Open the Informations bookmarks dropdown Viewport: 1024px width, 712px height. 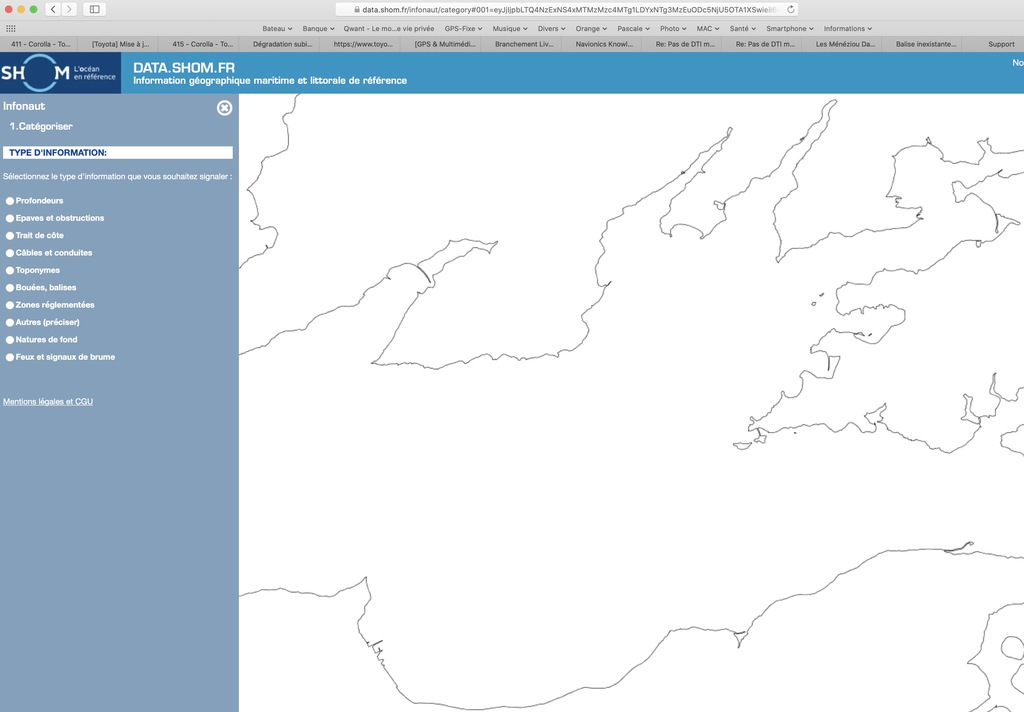[848, 29]
